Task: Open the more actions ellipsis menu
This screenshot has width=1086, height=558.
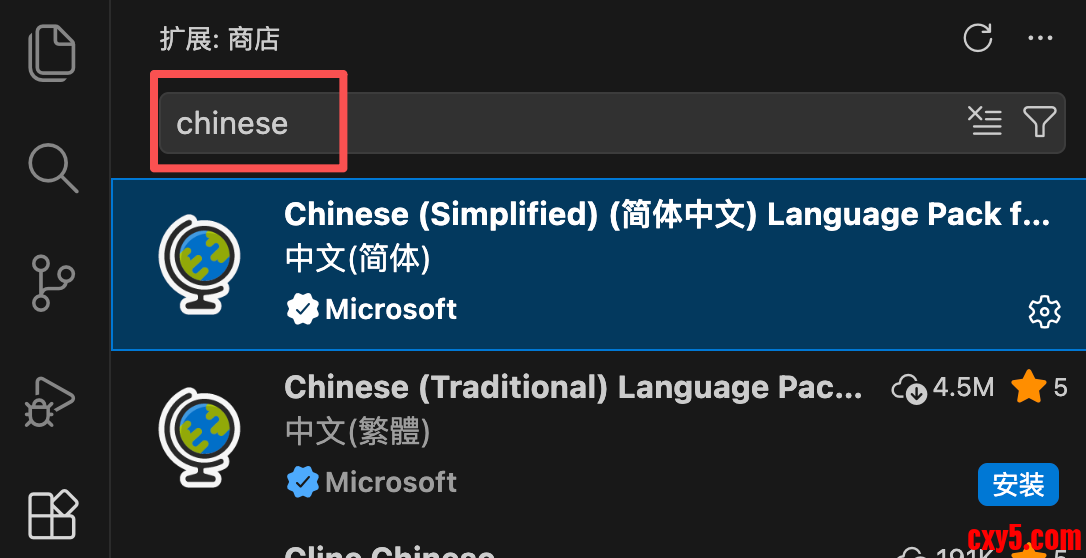Action: (x=1040, y=38)
